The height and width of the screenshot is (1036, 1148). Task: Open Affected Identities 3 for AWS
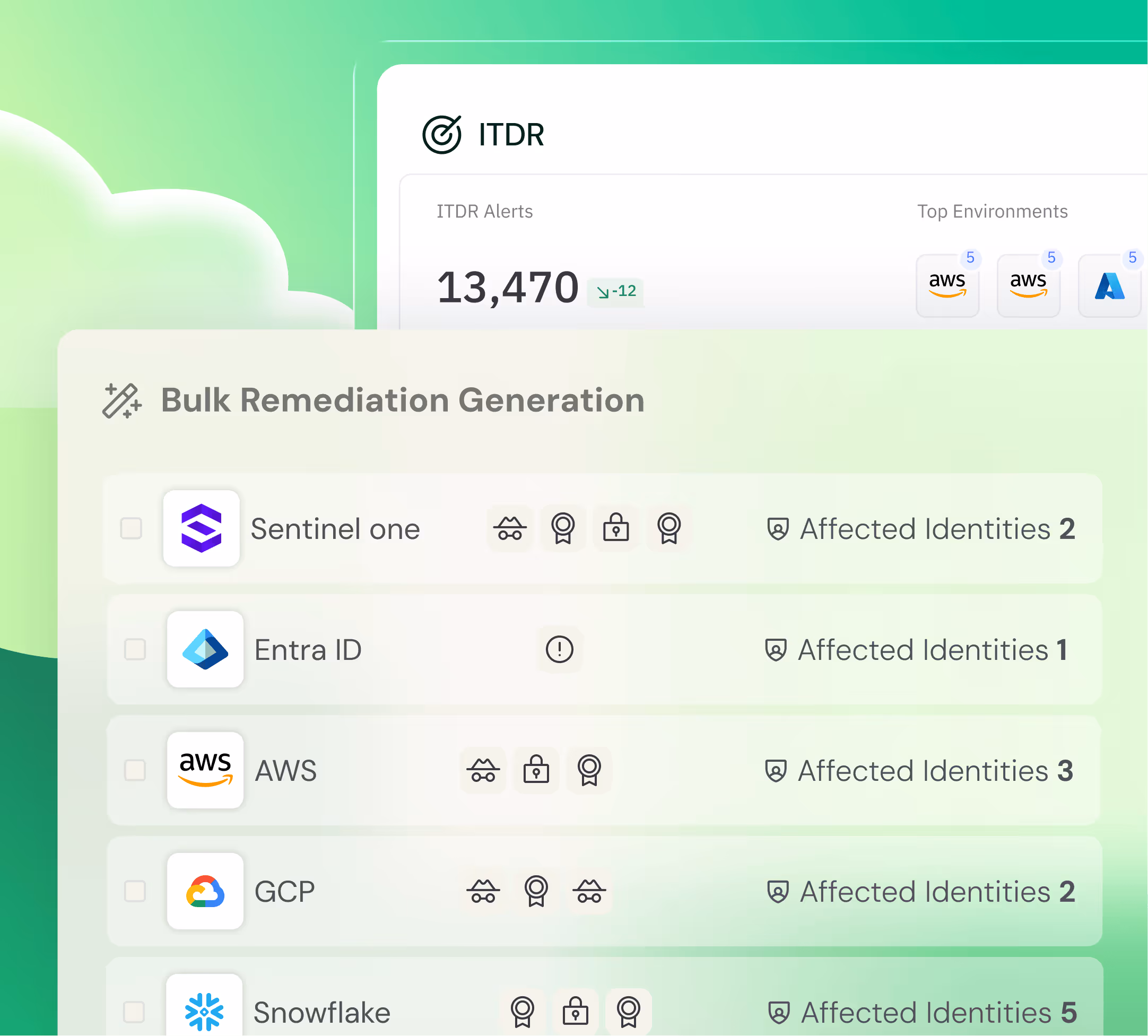[x=919, y=771]
